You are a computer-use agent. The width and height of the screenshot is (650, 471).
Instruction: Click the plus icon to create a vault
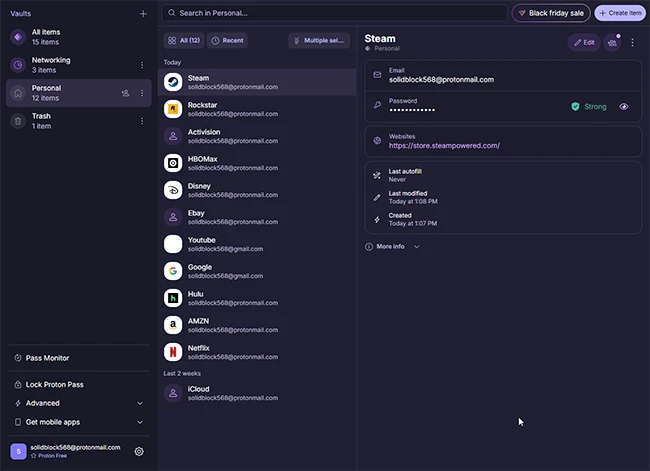pos(143,14)
